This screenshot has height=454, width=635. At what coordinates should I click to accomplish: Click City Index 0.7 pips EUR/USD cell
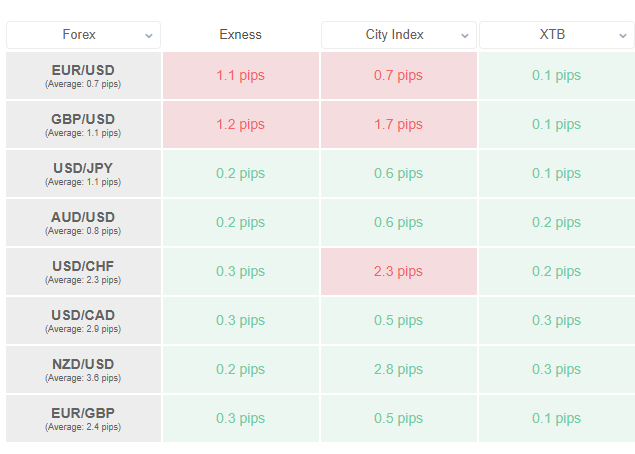coord(398,75)
